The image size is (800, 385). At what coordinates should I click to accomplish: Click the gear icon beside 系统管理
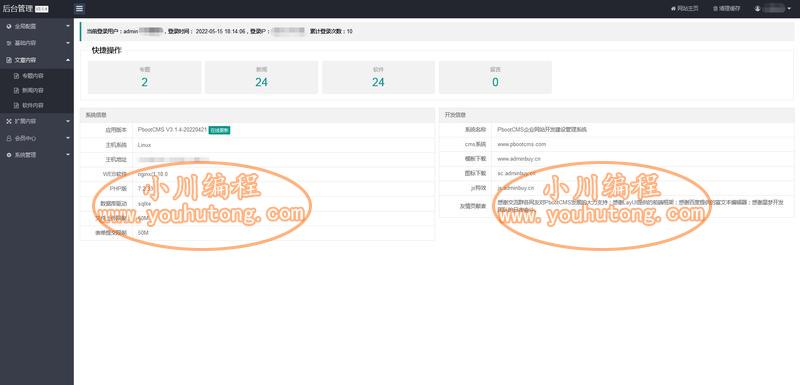[9, 155]
